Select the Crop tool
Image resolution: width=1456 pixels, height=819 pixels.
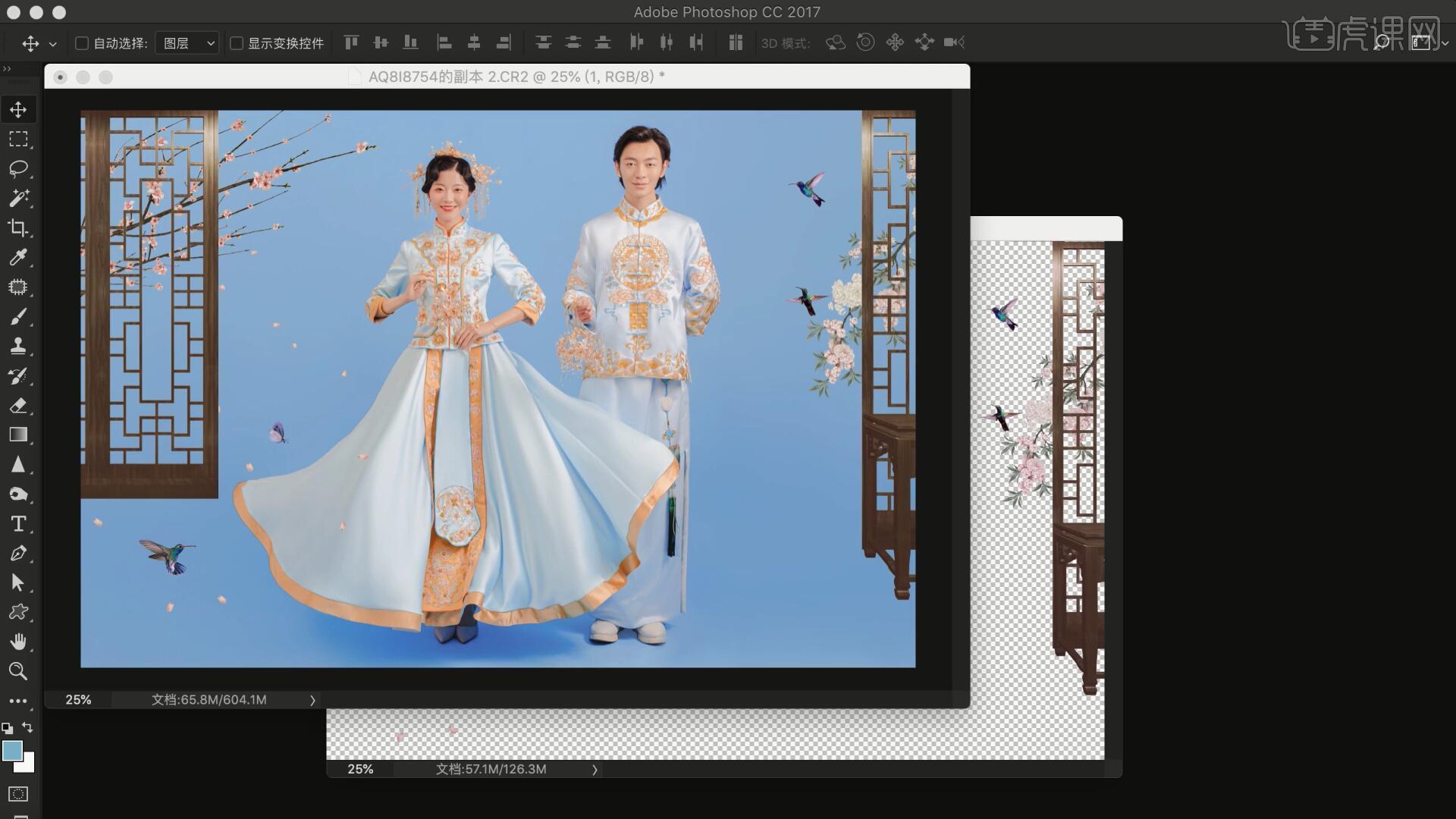pyautogui.click(x=18, y=227)
